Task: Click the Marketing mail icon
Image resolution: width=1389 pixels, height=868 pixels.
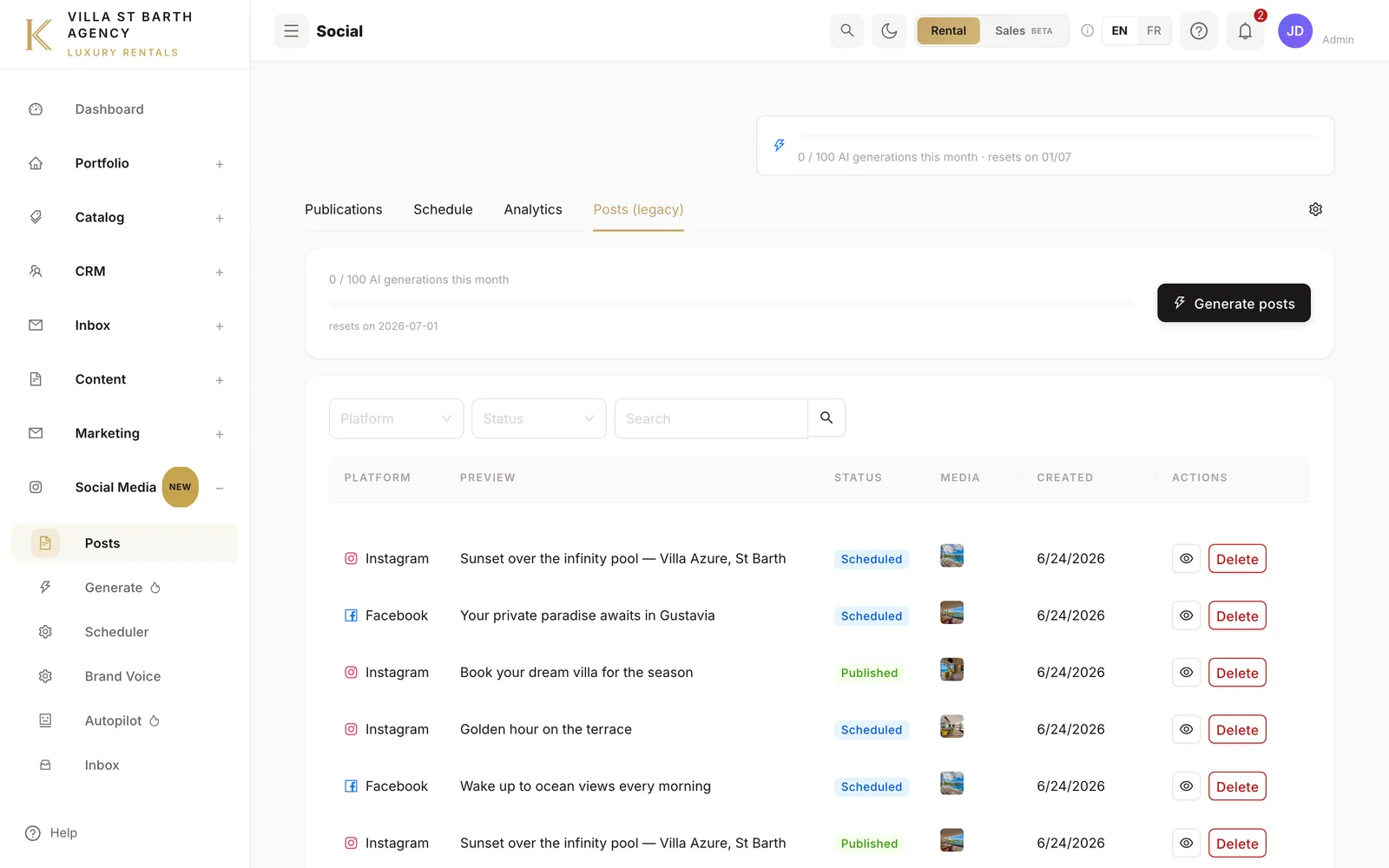Action: point(36,433)
